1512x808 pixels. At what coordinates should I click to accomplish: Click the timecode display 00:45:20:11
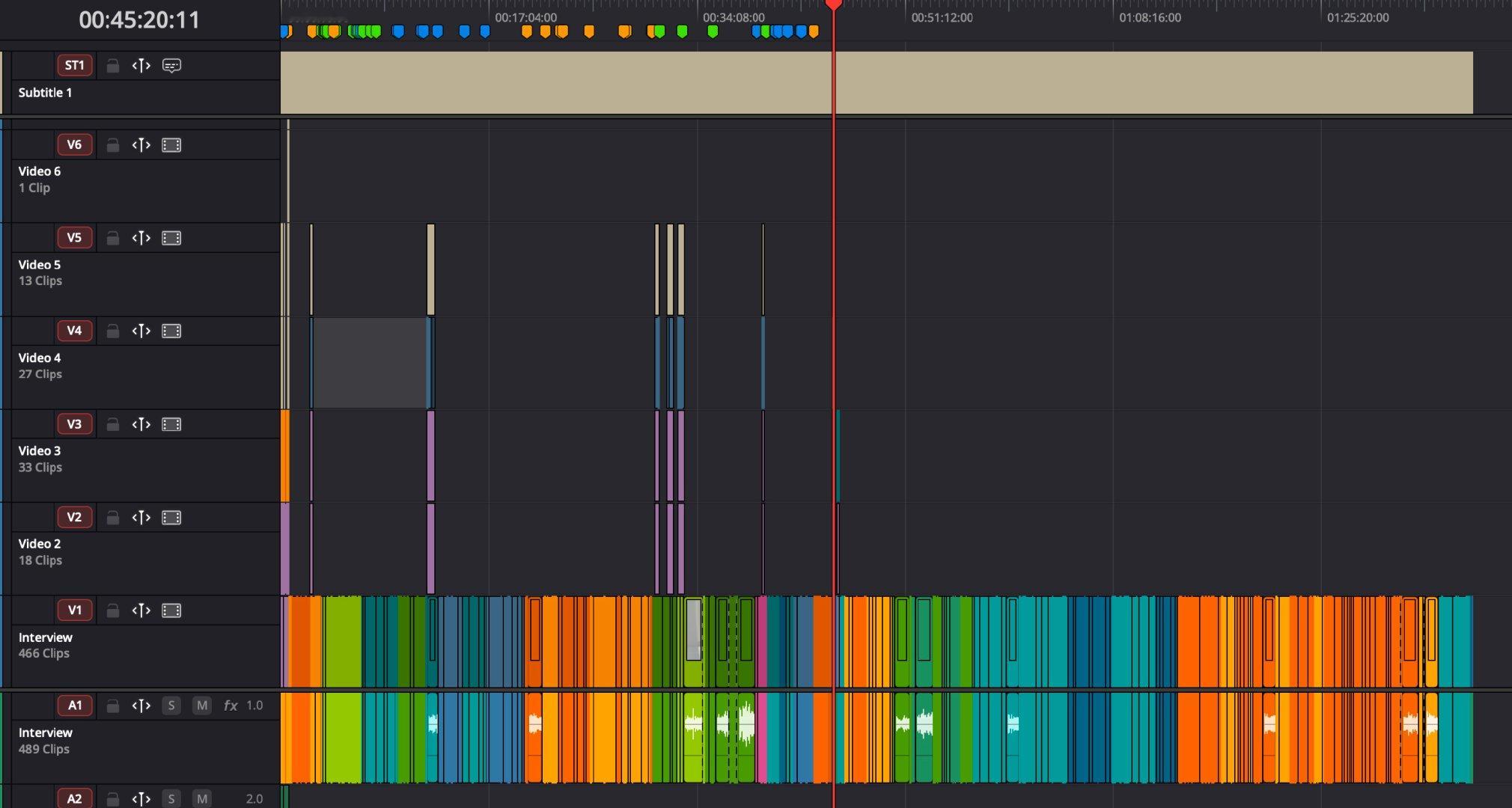[139, 19]
